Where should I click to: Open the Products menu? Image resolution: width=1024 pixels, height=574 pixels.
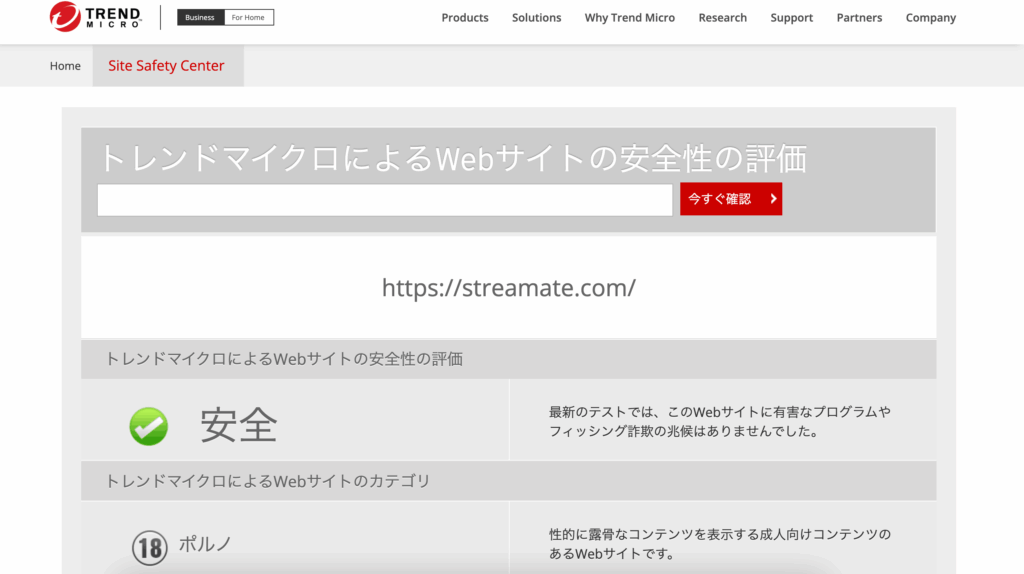pos(465,18)
